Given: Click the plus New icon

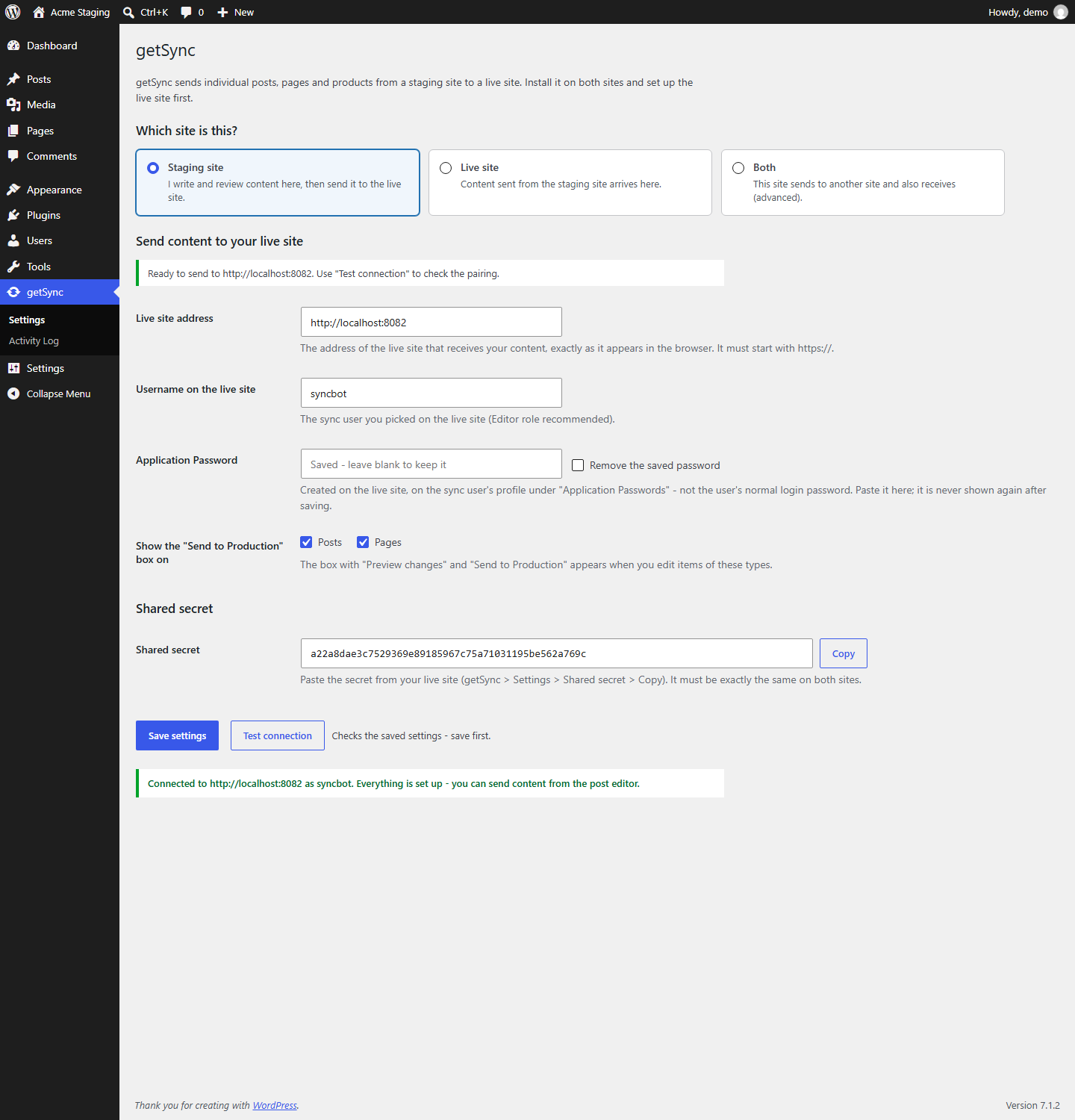Looking at the screenshot, I should click(222, 12).
